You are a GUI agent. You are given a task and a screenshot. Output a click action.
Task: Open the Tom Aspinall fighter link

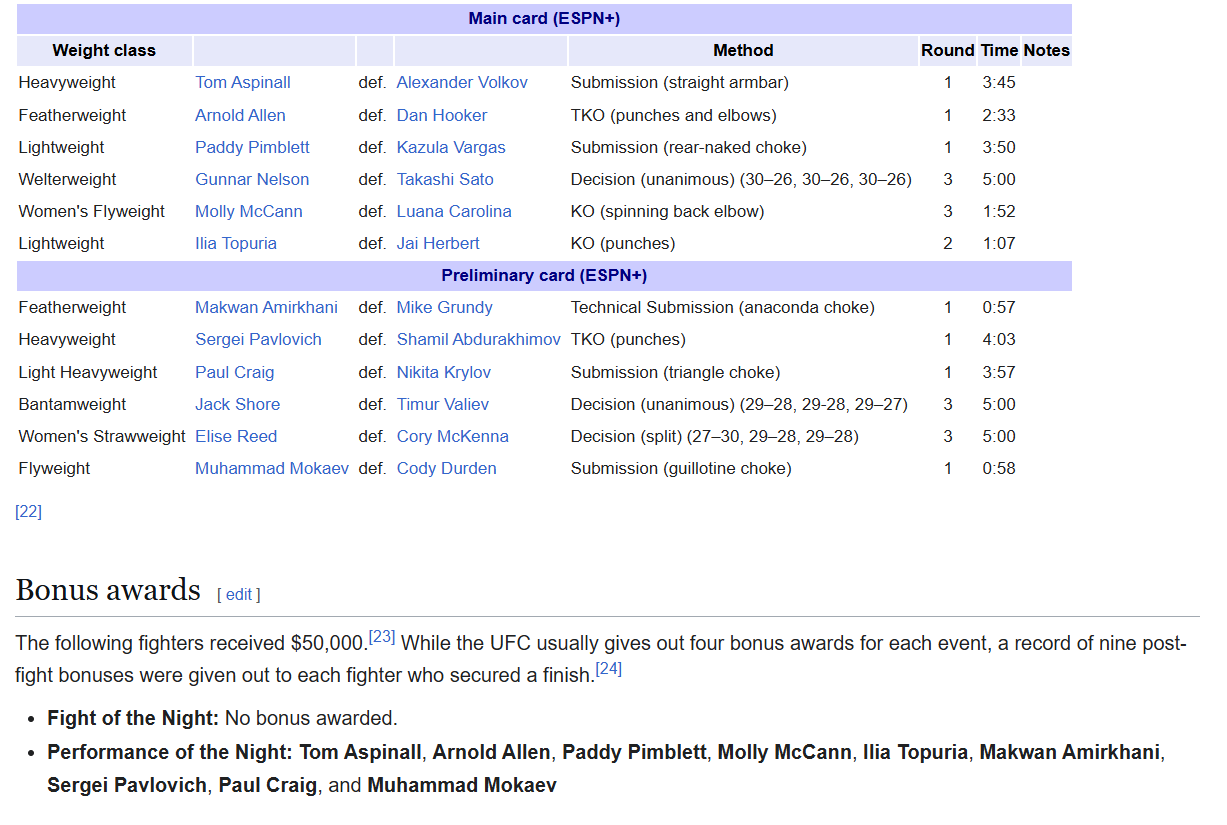tap(243, 82)
